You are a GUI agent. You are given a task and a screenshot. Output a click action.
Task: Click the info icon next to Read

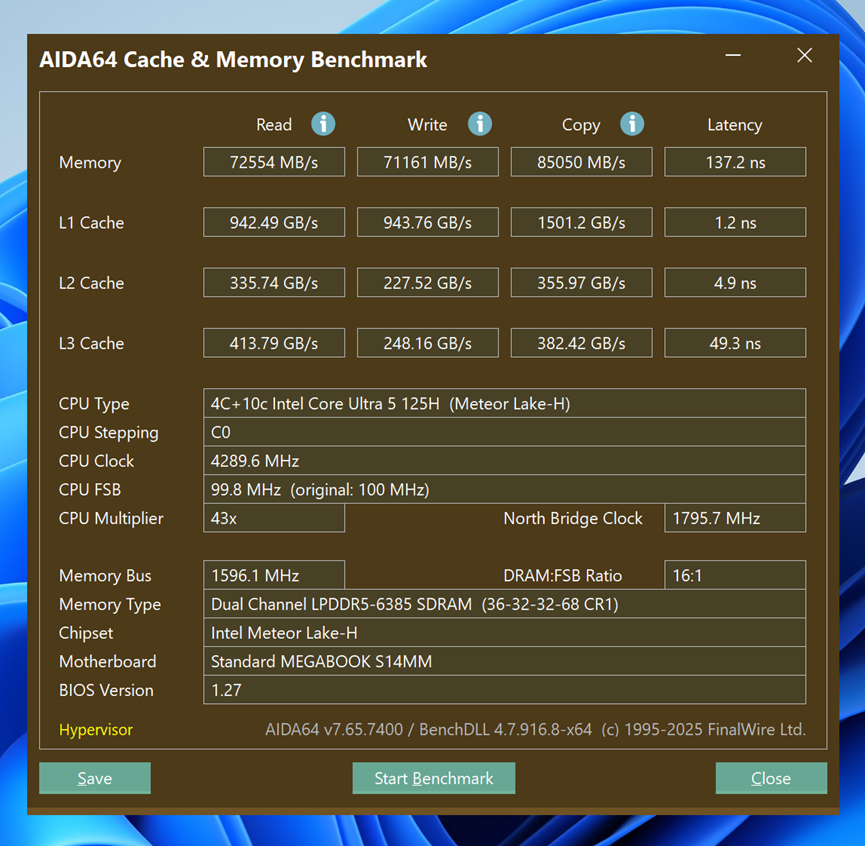322,124
